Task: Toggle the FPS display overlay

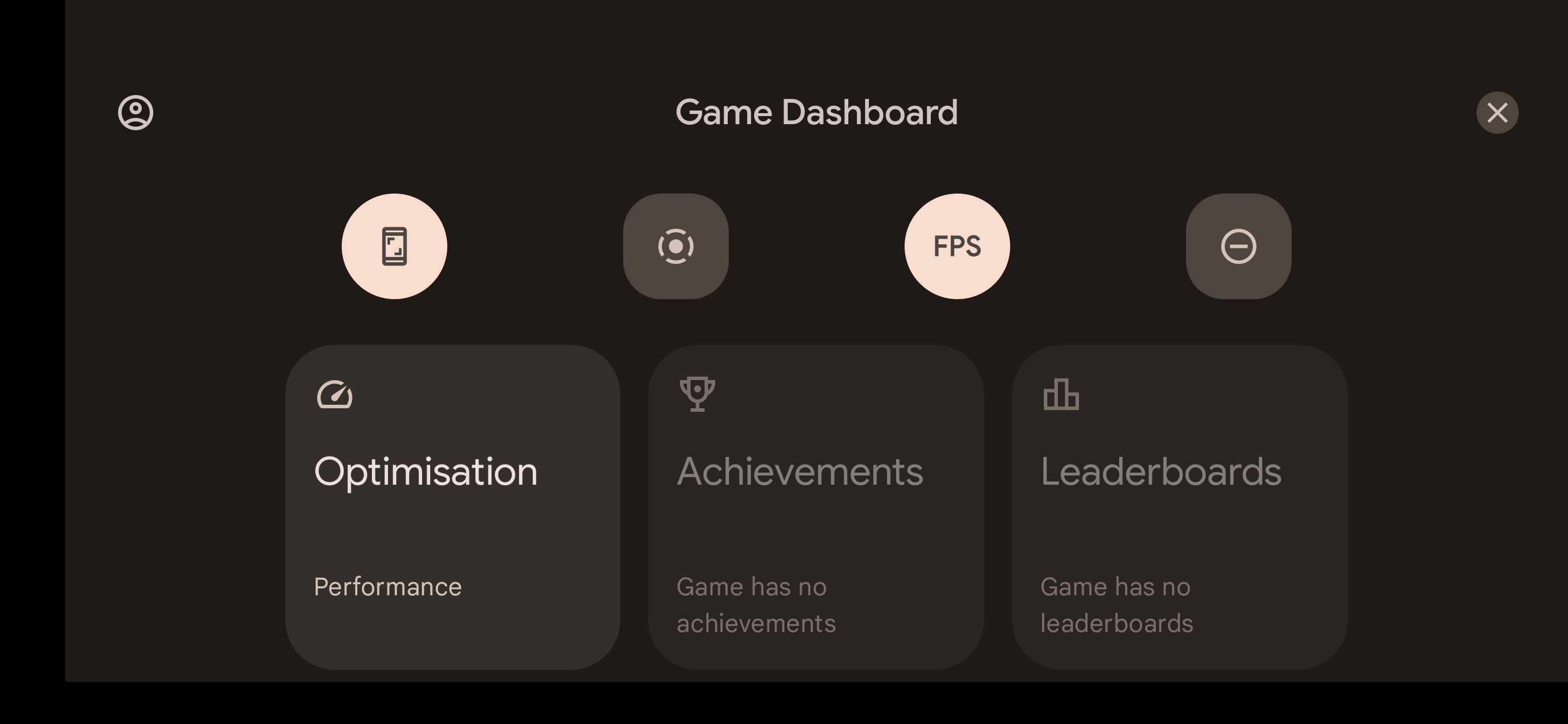Action: [x=957, y=246]
